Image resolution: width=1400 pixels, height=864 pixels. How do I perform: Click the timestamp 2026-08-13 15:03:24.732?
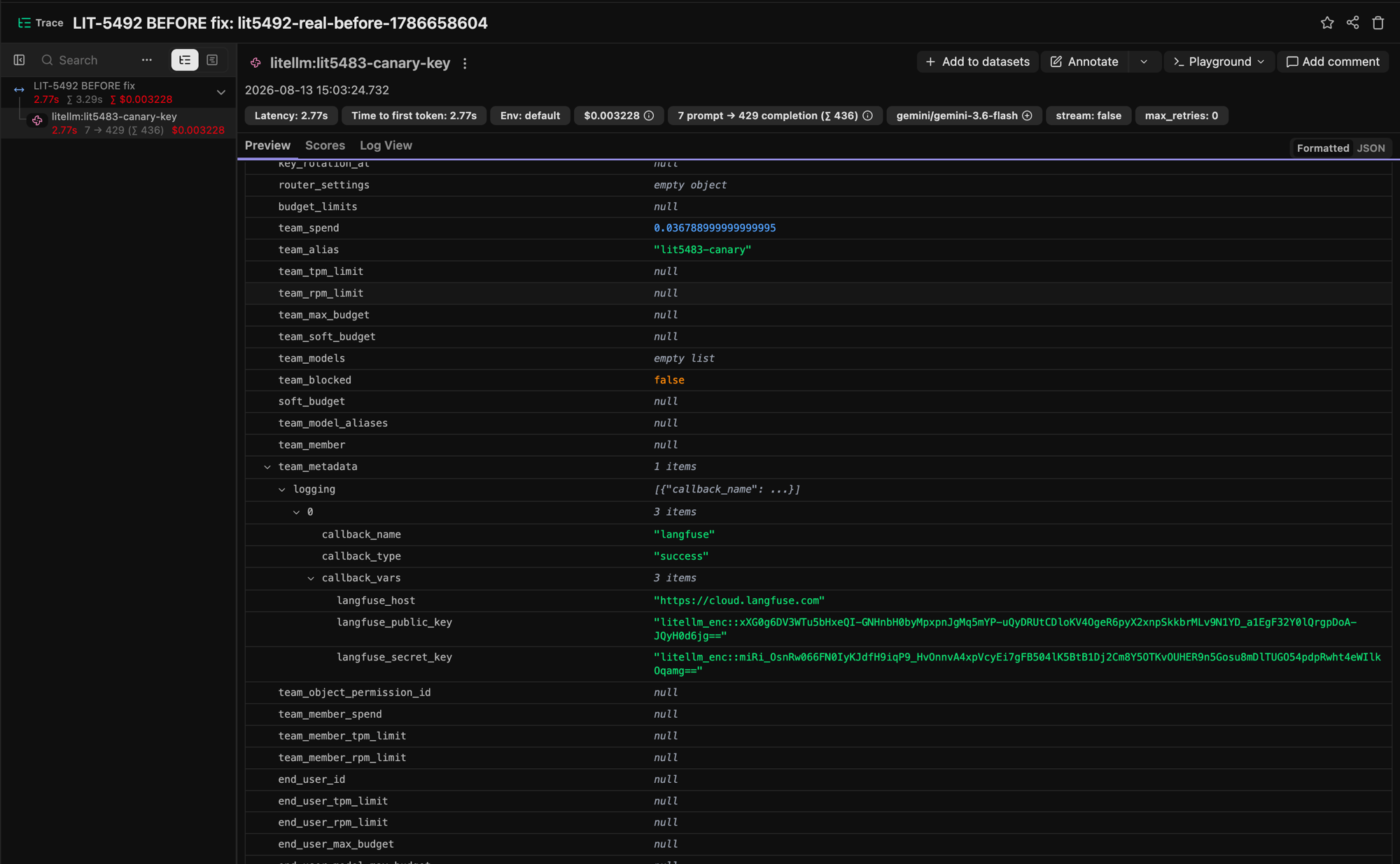(317, 90)
